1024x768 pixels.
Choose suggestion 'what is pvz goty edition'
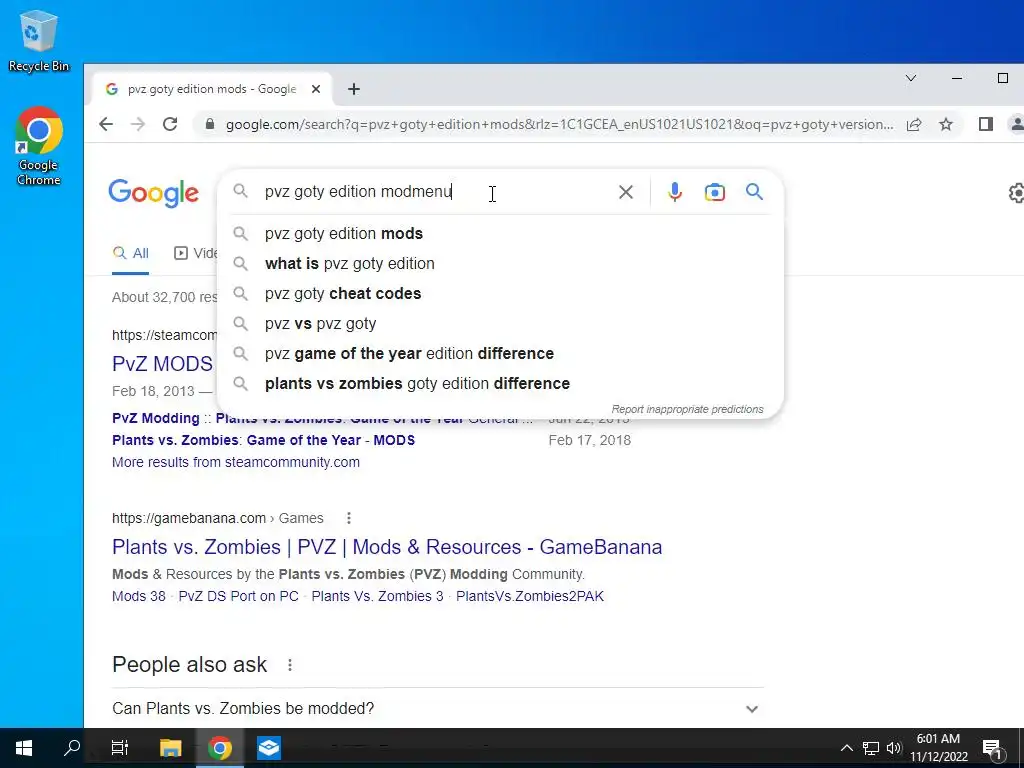(500, 263)
